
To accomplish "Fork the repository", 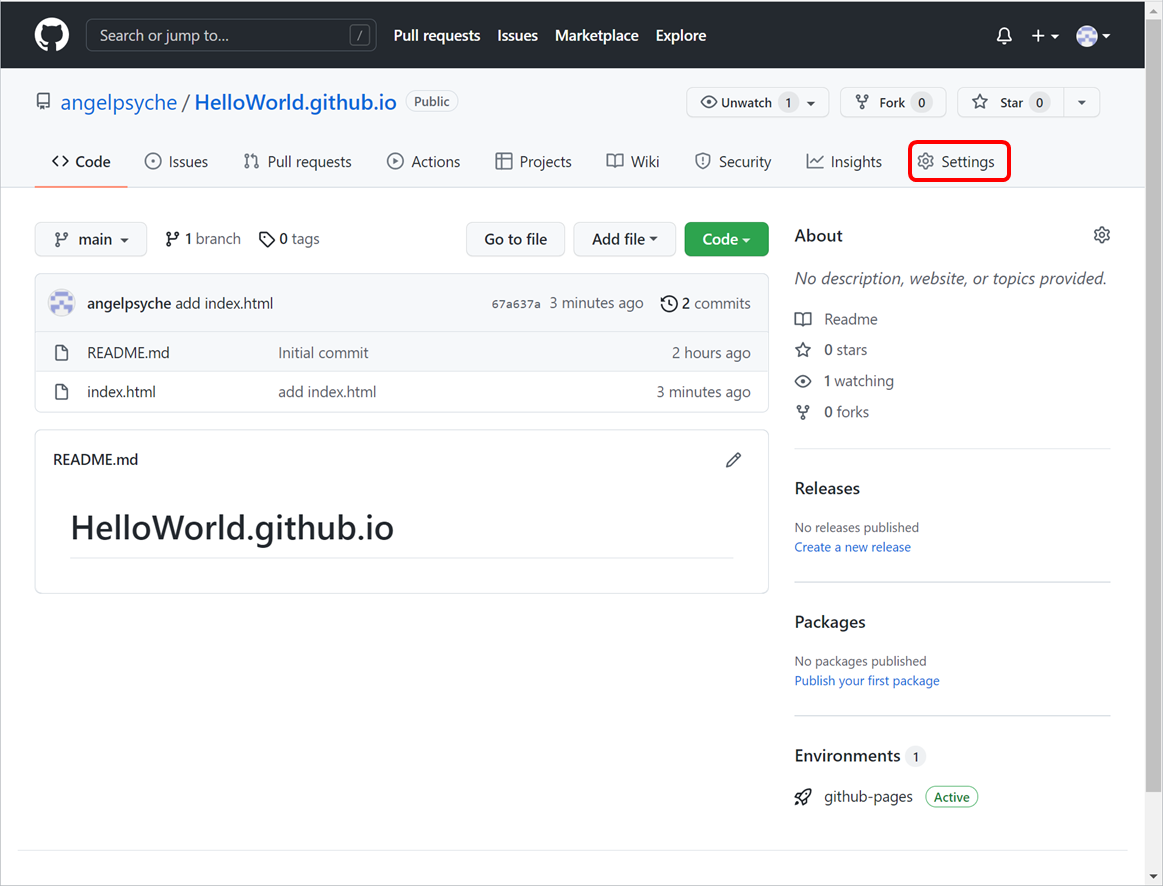I will (x=892, y=102).
